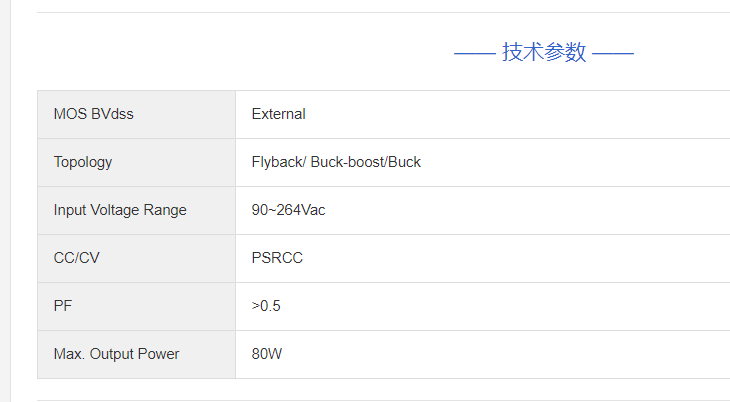730x402 pixels.
Task: Select the Max. Output Power label
Action: pyautogui.click(x=116, y=354)
